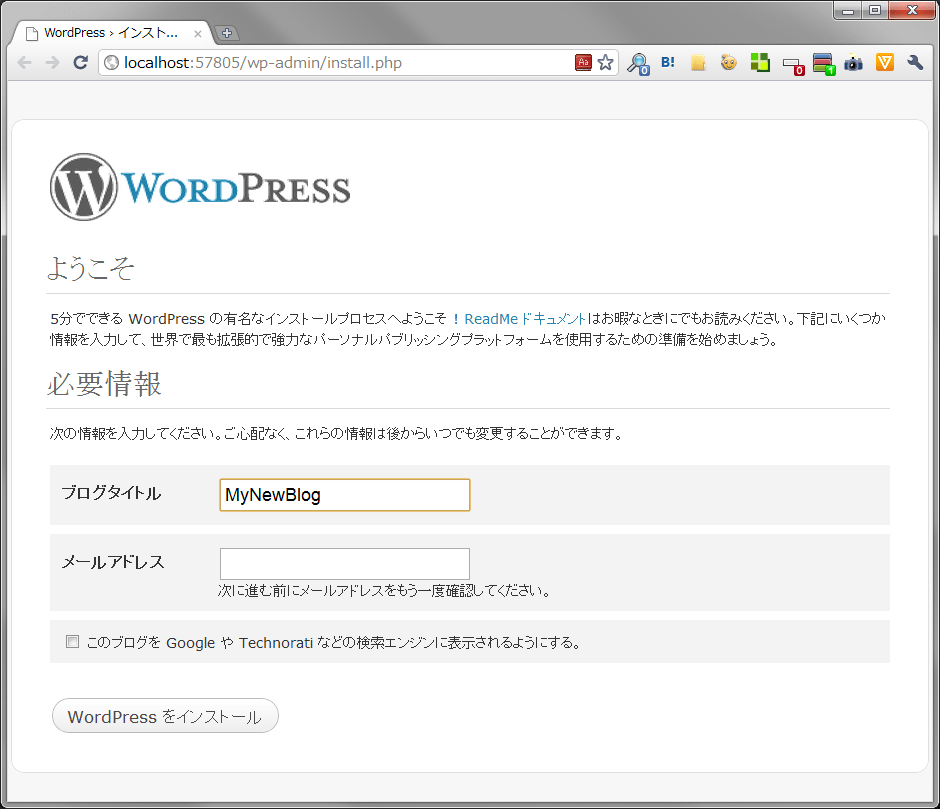The image size is (940, 809).
Task: Click the red Aa dictionary icon
Action: pos(583,62)
